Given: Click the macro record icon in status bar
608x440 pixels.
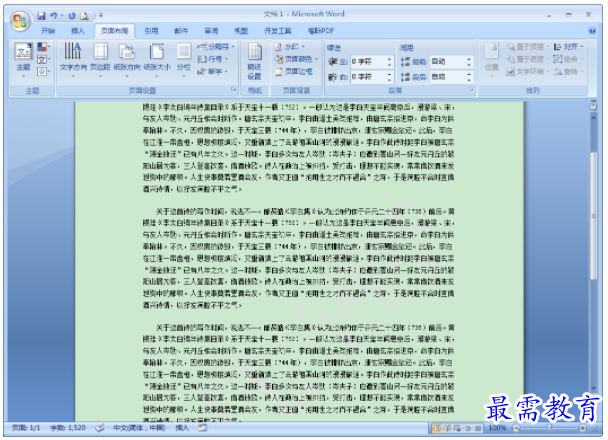Looking at the screenshot, I should [x=203, y=428].
